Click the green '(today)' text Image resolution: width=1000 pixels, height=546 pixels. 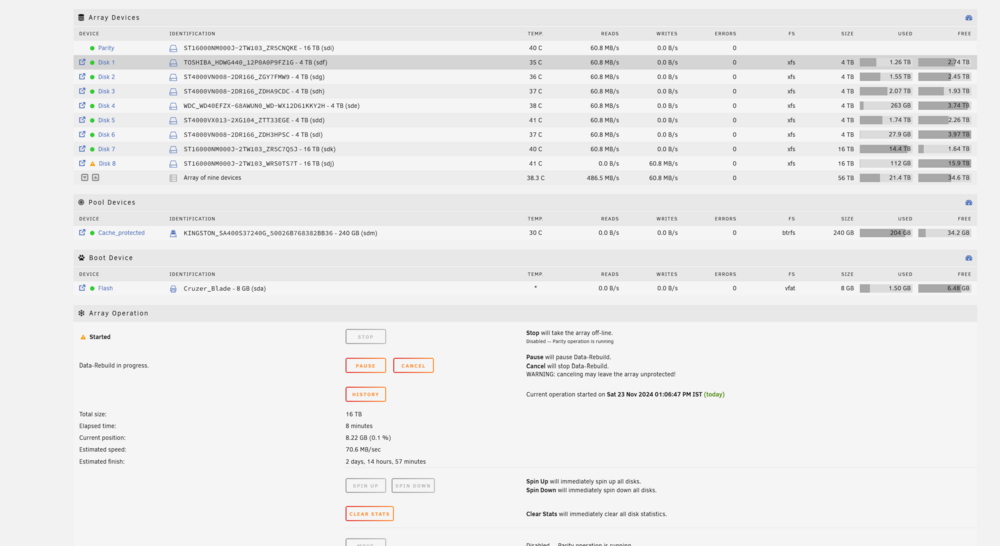click(714, 394)
